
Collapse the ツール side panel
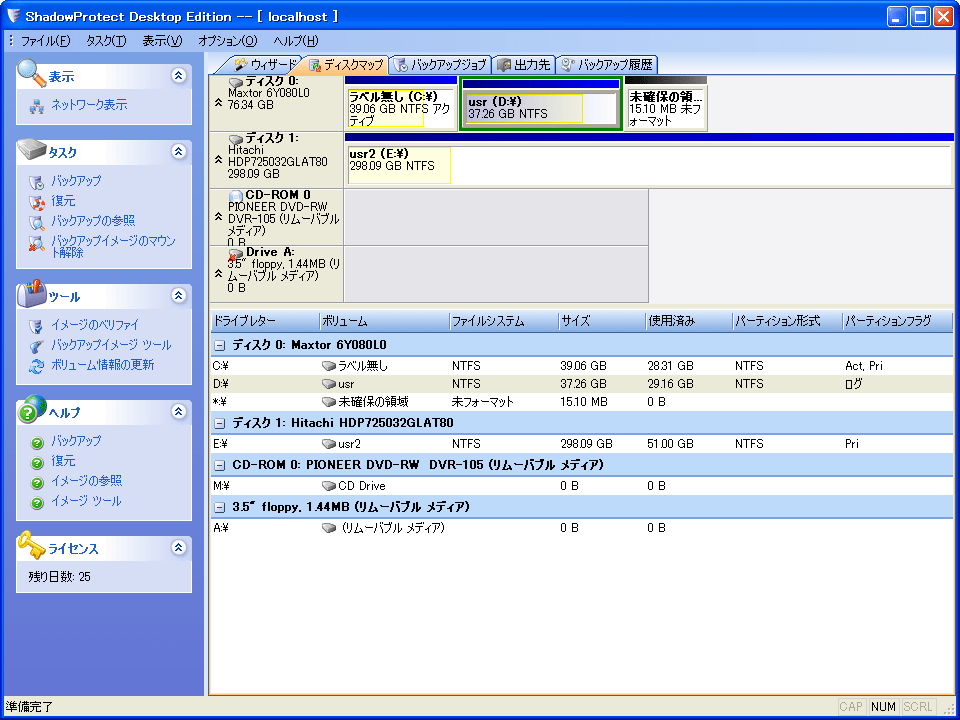pyautogui.click(x=178, y=296)
